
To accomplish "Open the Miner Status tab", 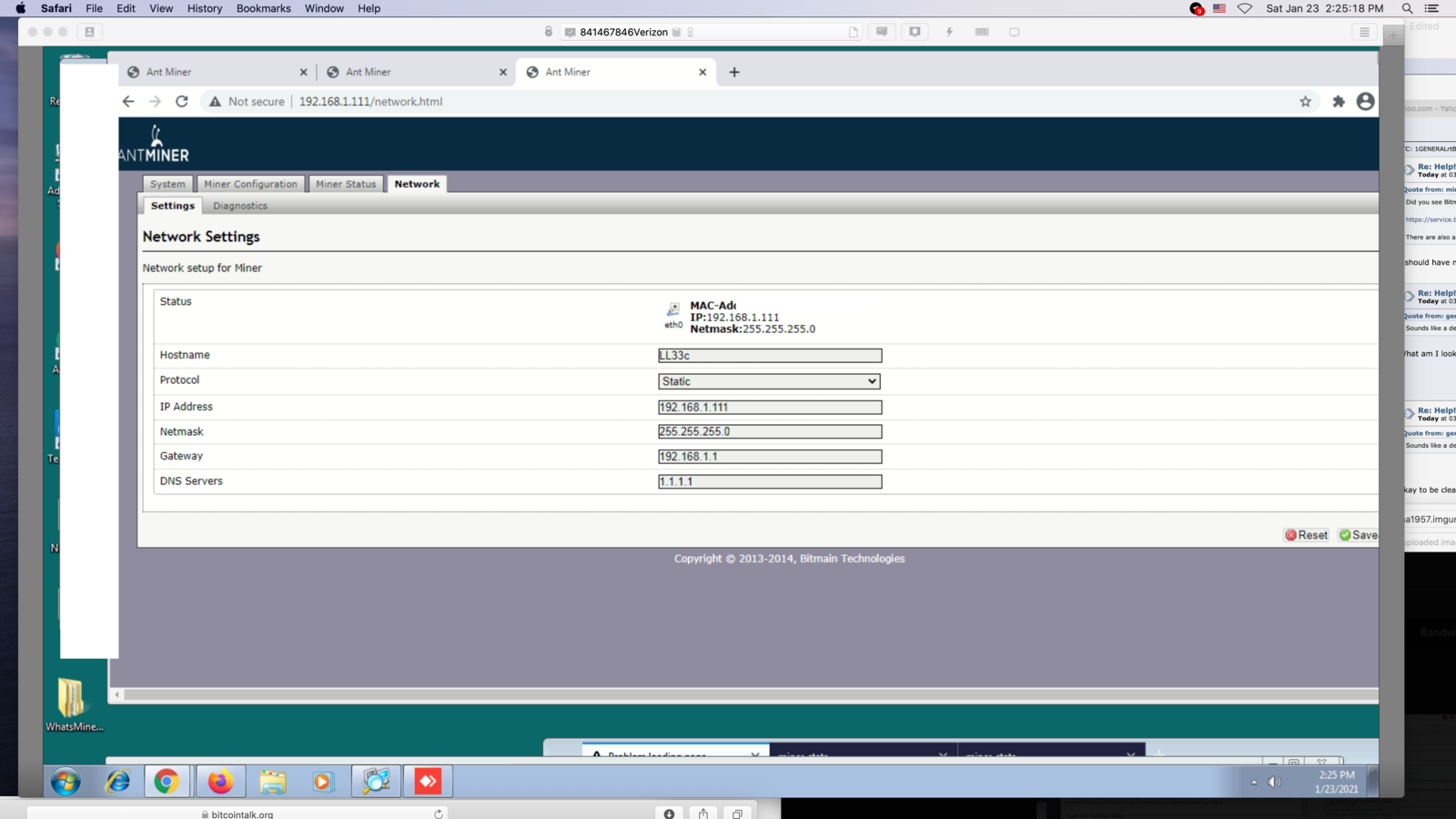I will [346, 184].
